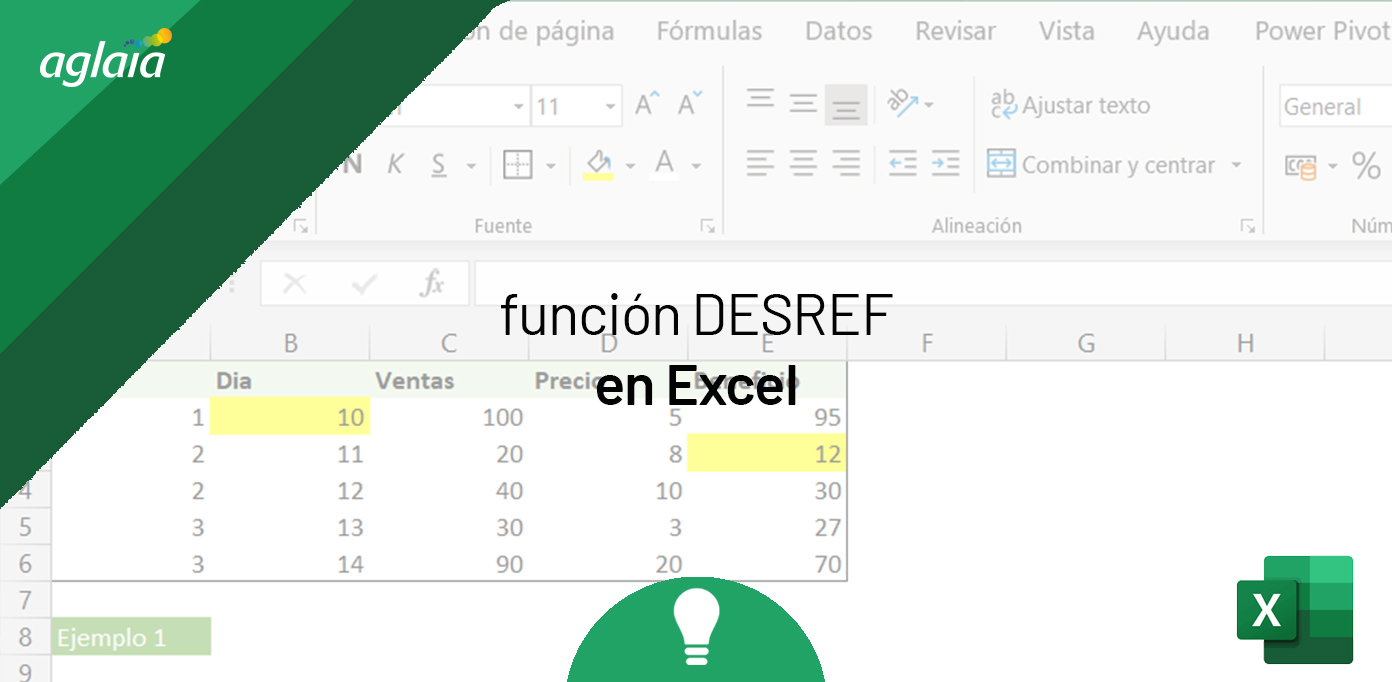Select row 7 header
Viewport: 1392px width, 682px height.
click(25, 600)
